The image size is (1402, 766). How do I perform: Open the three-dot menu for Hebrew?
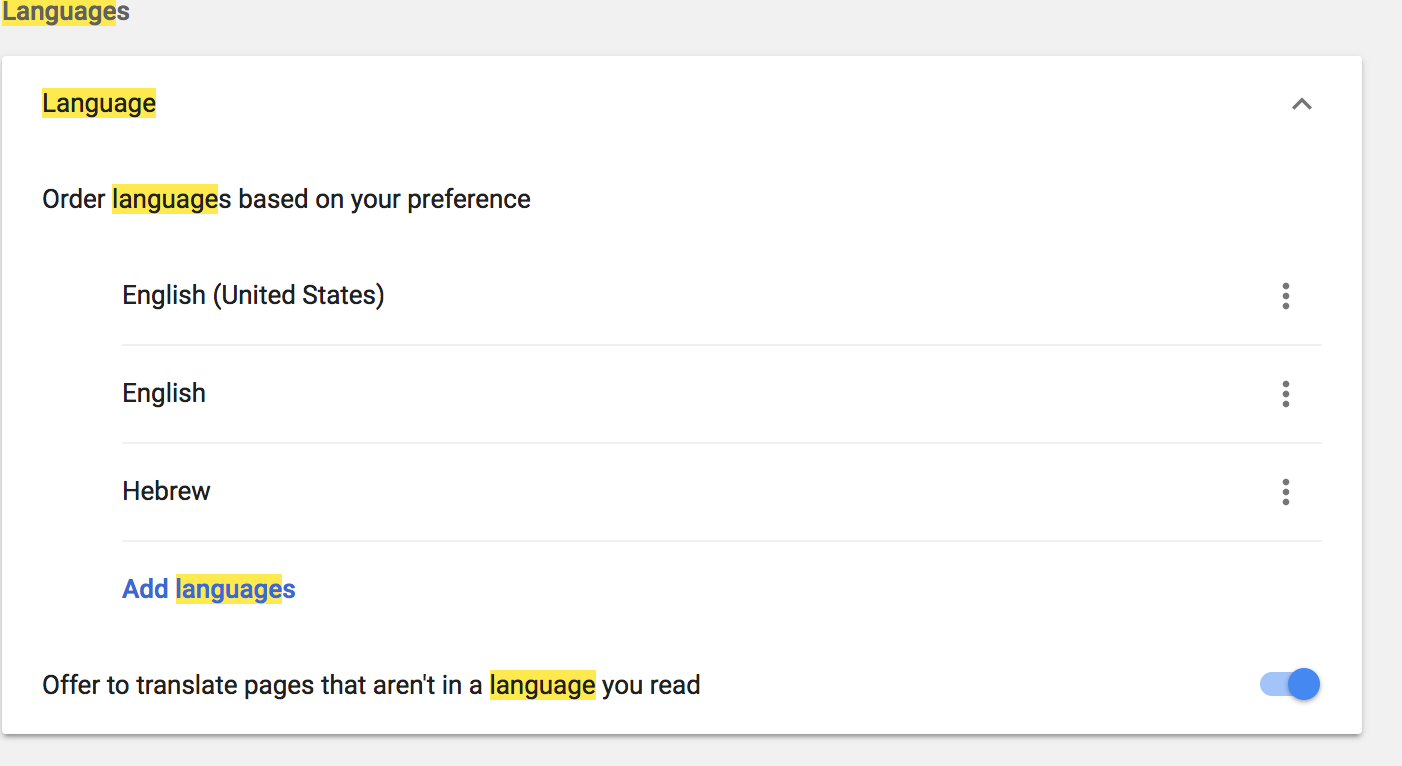click(1286, 492)
